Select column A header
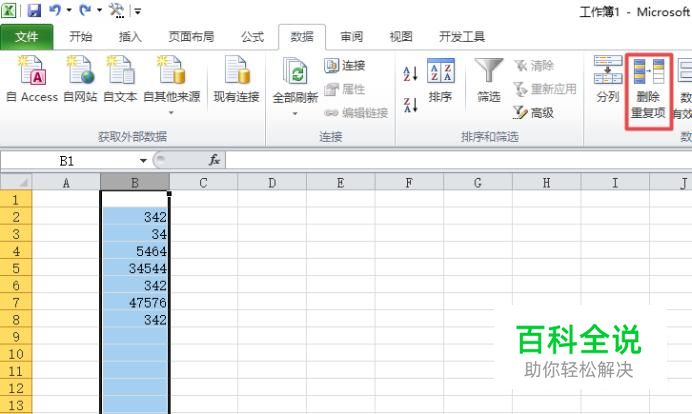The image size is (692, 414). pos(66,182)
